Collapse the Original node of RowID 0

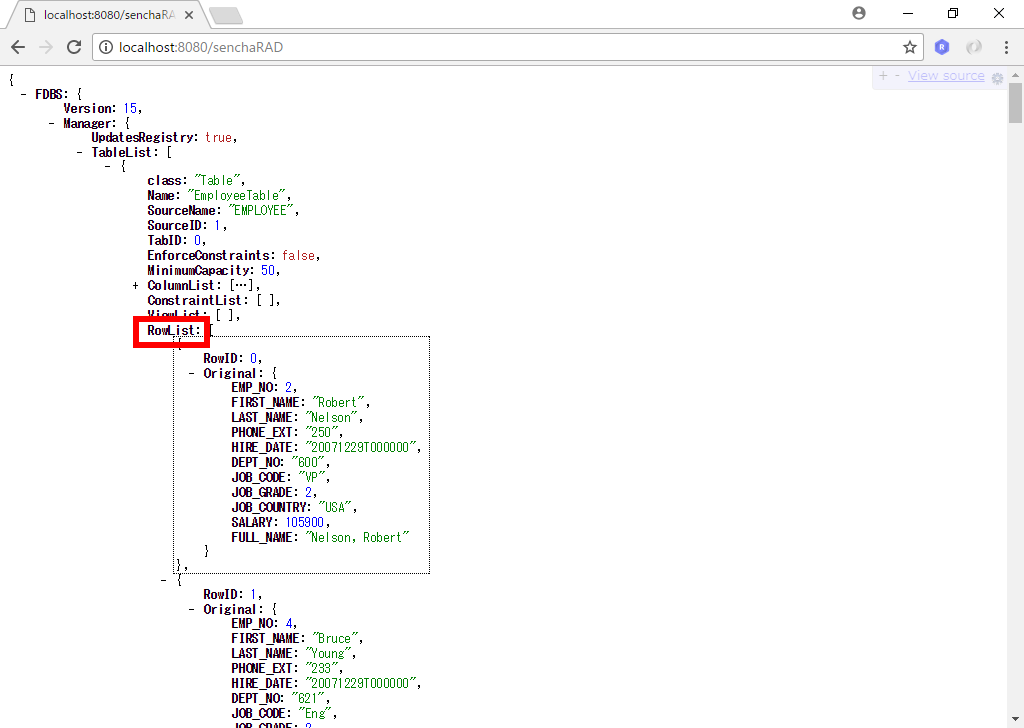[x=191, y=373]
